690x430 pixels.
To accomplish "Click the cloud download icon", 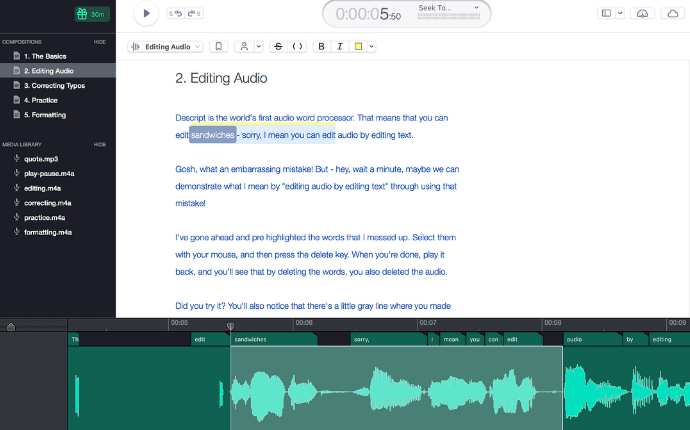I will (642, 14).
